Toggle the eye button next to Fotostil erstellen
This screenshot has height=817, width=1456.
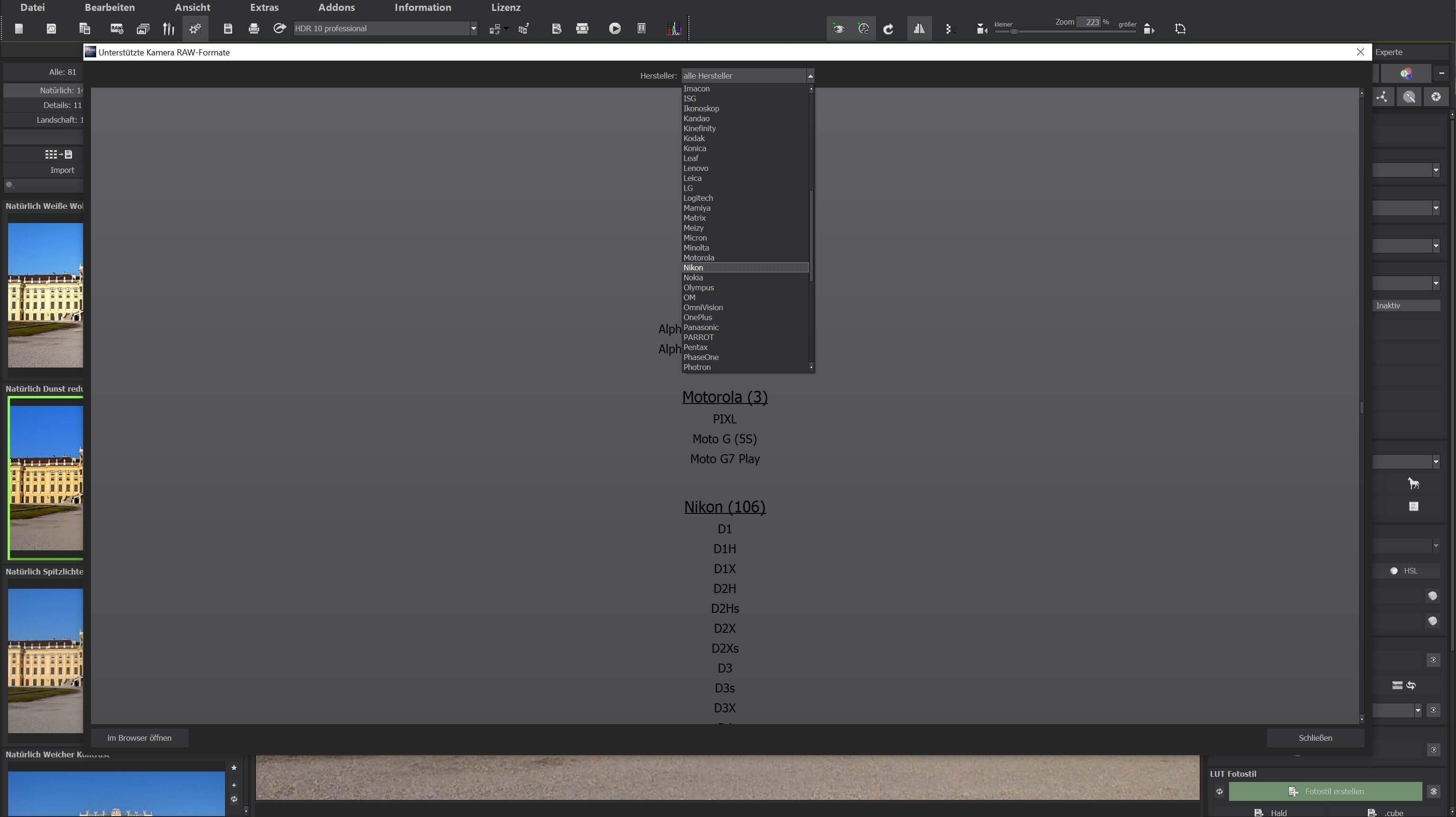coord(1433,791)
